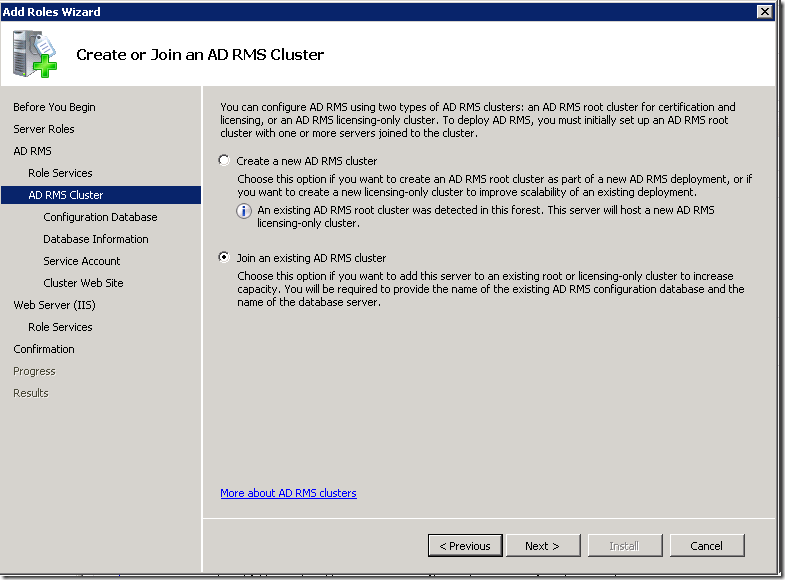This screenshot has height=580, width=785.
Task: Select Create a new AD RMS cluster radio
Action: (x=224, y=161)
